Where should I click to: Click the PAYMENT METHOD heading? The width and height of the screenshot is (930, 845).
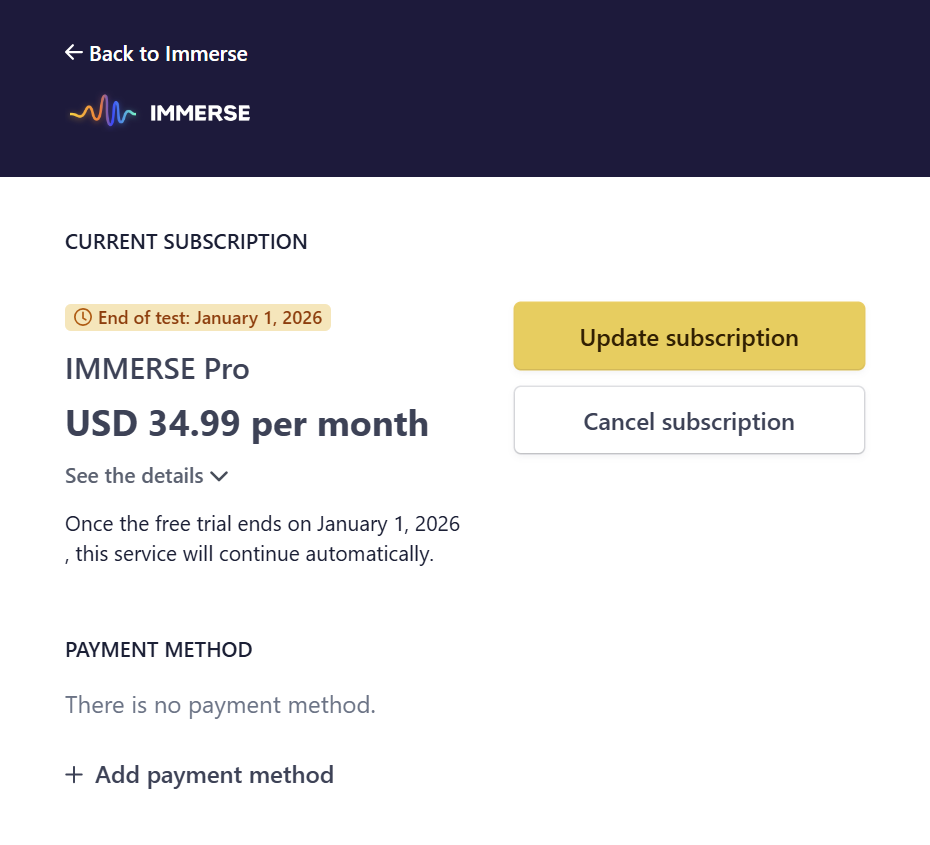(158, 650)
